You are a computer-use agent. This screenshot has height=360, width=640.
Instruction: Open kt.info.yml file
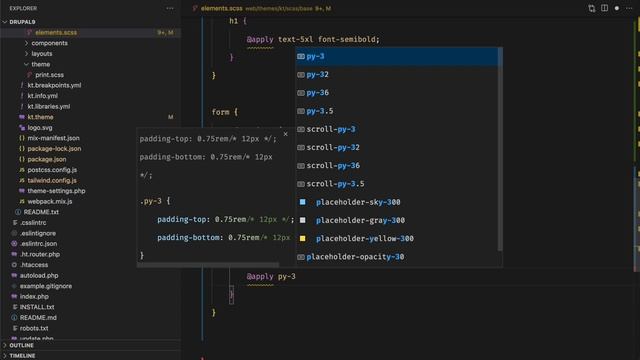tap(42, 96)
